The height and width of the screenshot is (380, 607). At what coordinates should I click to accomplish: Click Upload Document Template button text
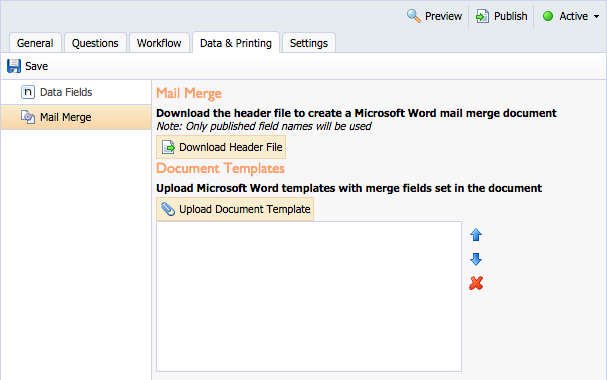click(x=245, y=209)
